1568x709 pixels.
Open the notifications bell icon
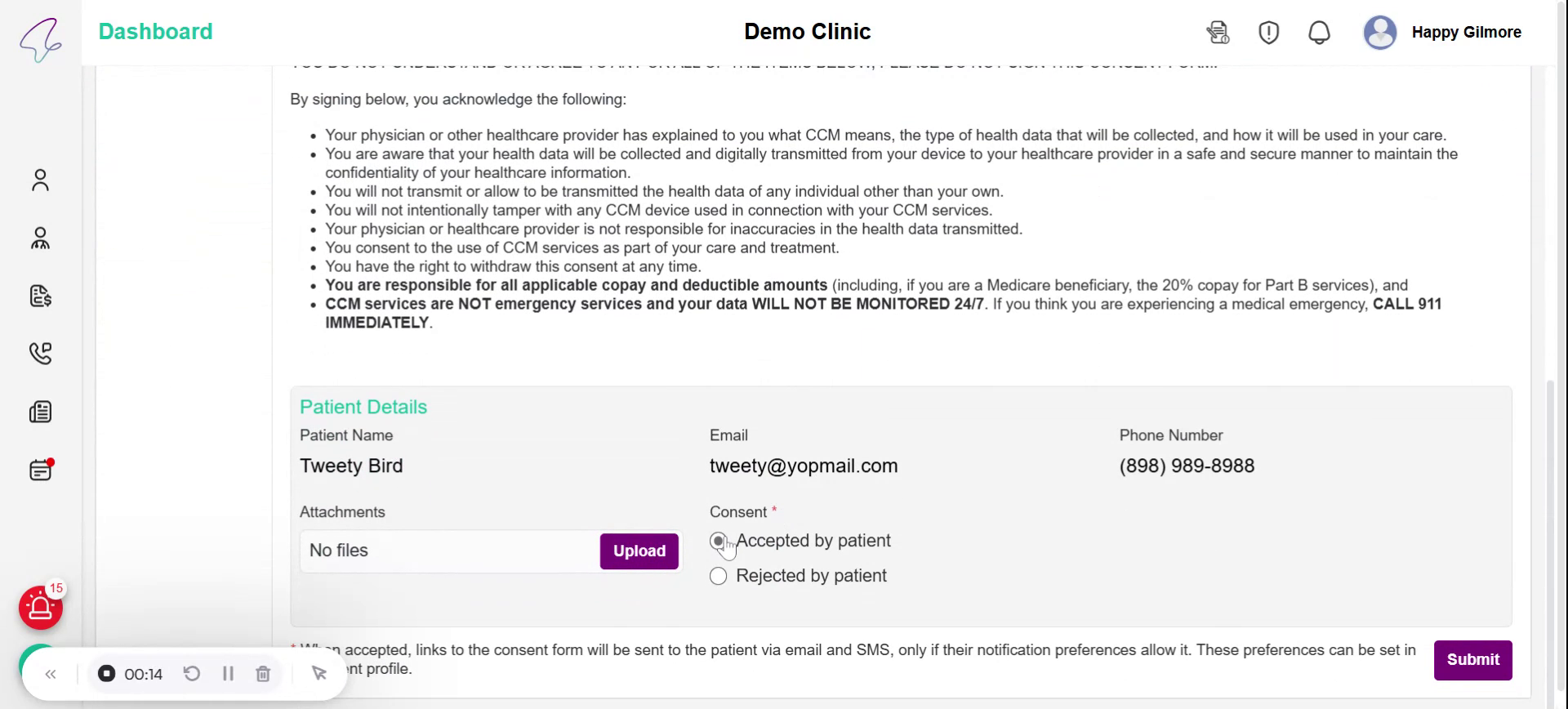coord(1319,33)
